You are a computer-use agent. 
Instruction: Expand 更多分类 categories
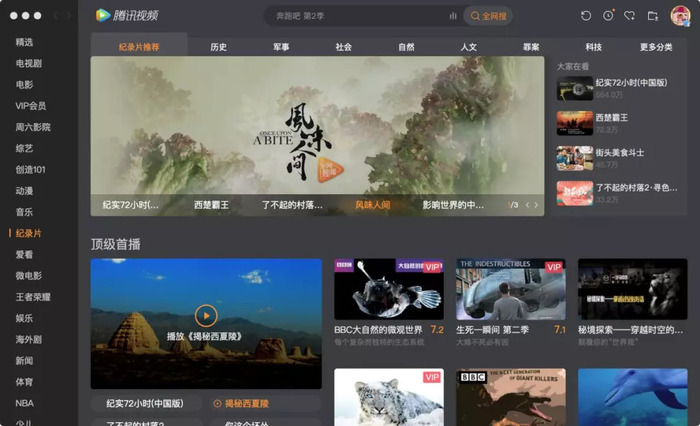coord(656,47)
